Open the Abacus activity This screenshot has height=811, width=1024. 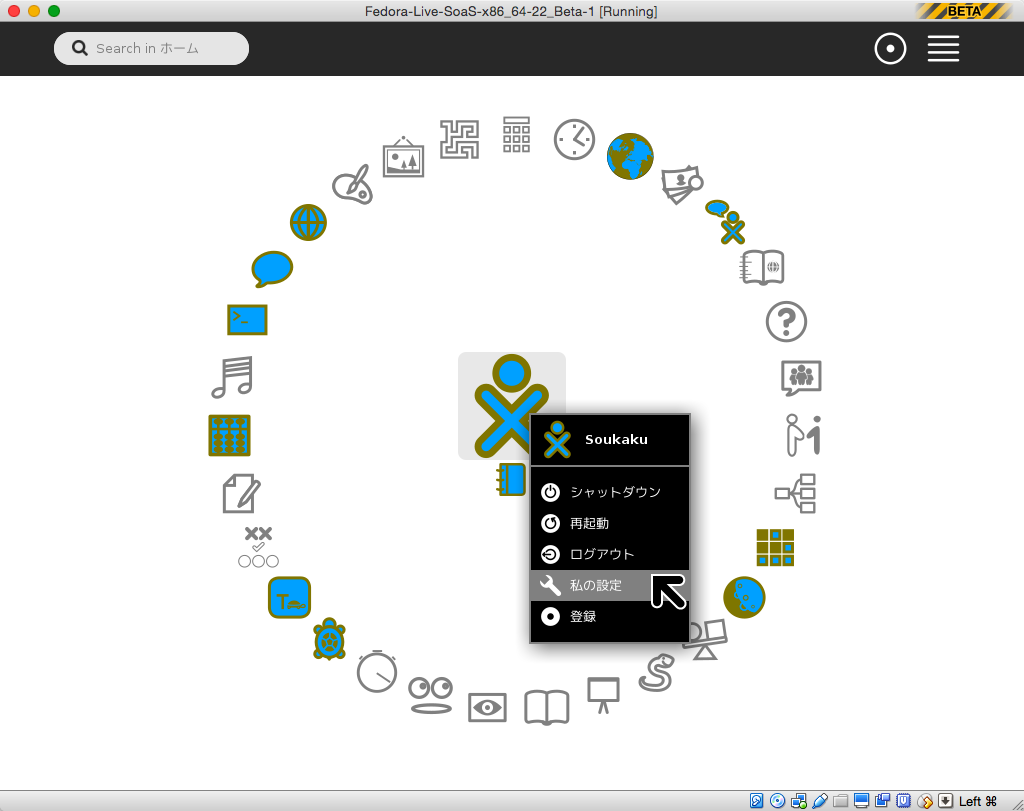pyautogui.click(x=229, y=435)
